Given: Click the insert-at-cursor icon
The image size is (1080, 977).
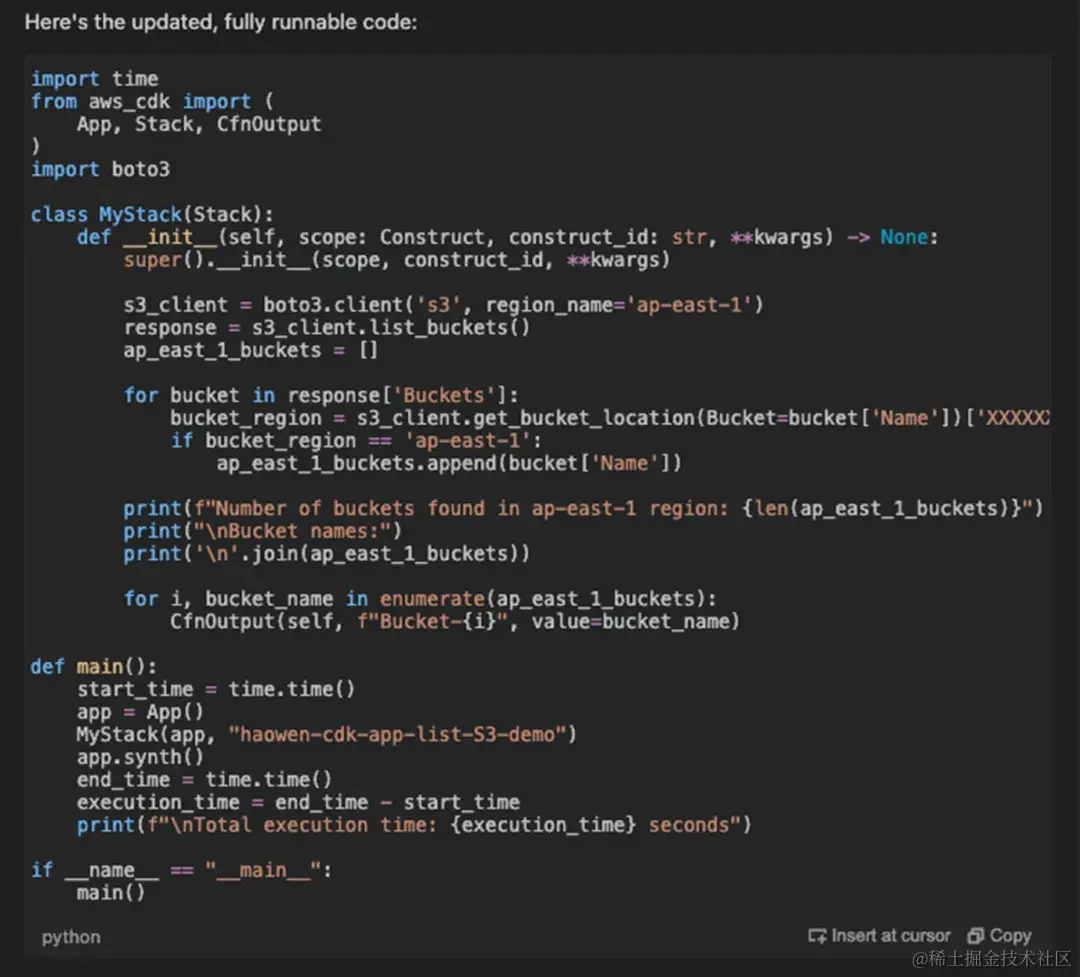Looking at the screenshot, I should (817, 936).
